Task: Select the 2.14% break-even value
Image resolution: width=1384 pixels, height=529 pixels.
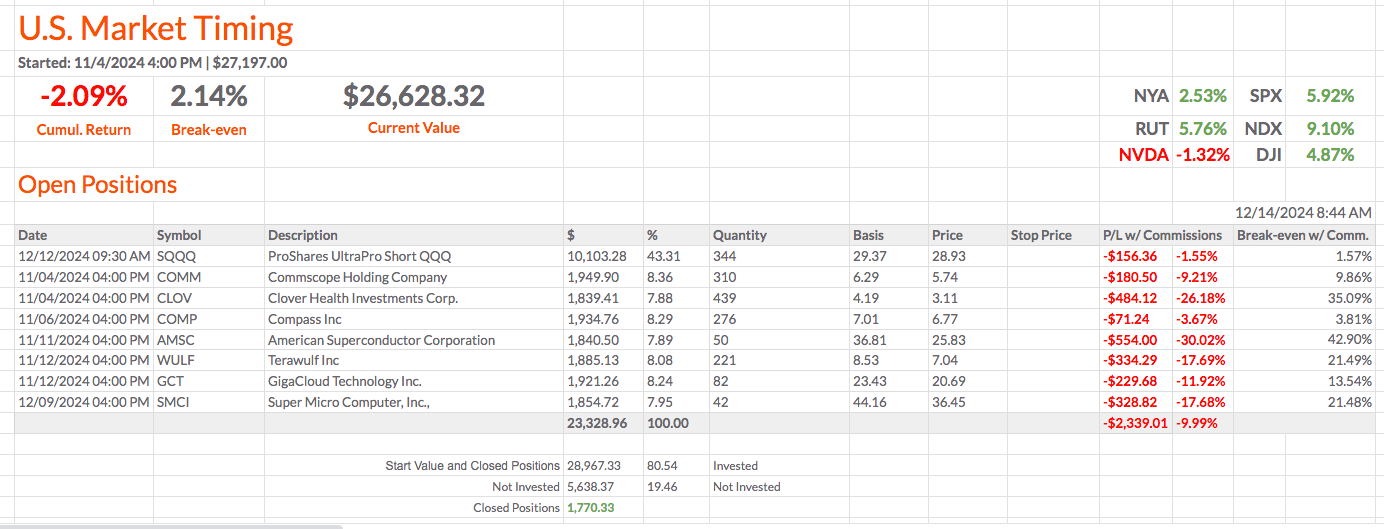Action: [208, 97]
